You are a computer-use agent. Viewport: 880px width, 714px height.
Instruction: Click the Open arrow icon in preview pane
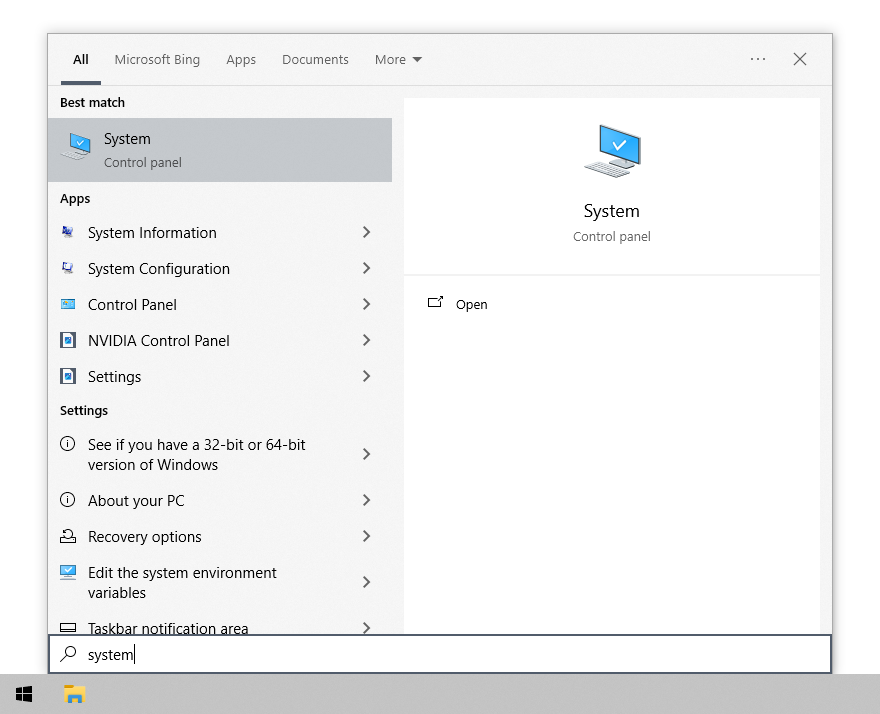(436, 303)
